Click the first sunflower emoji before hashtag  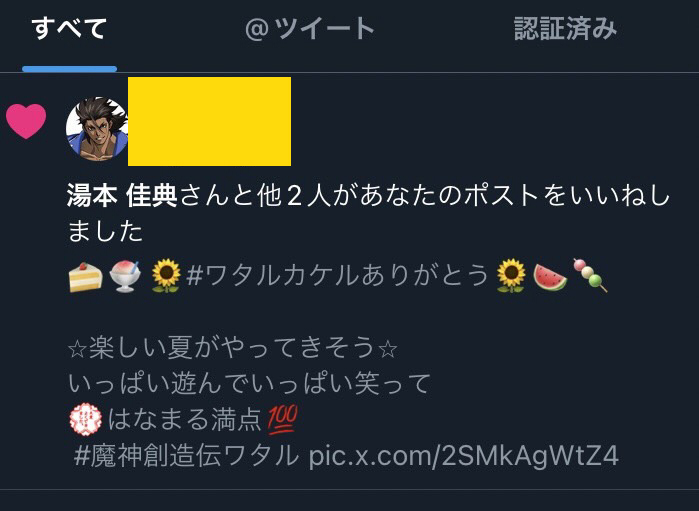tap(166, 276)
